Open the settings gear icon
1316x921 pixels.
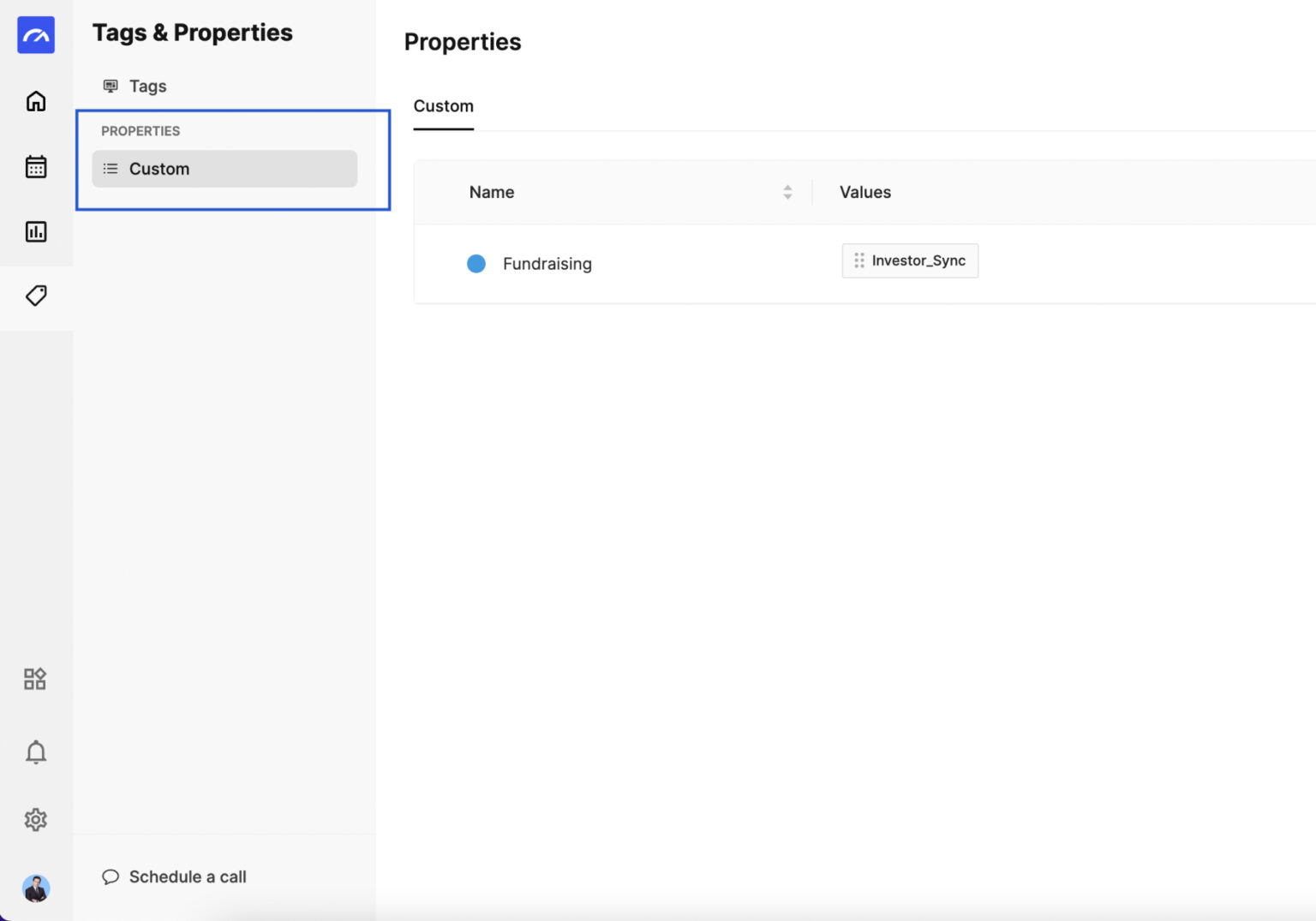pos(36,820)
